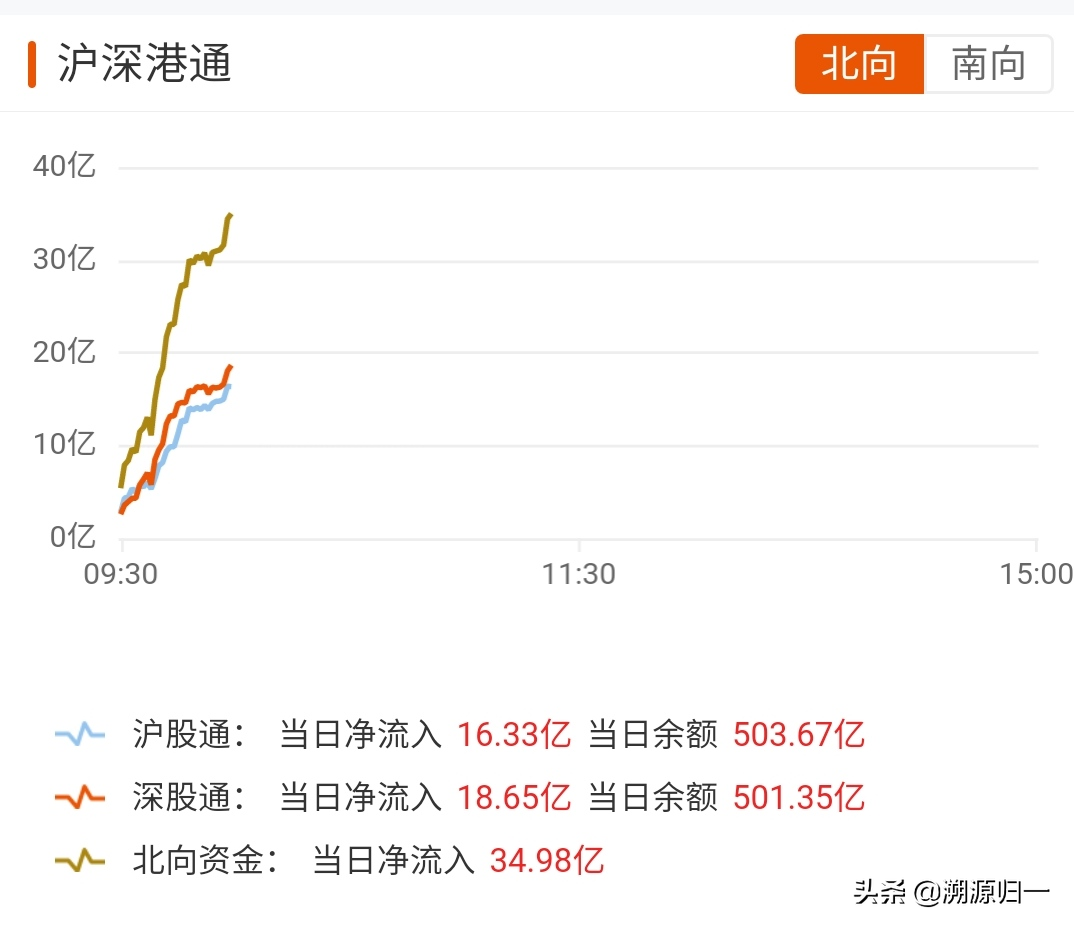Image resolution: width=1074 pixels, height=930 pixels.
Task: Click the 15:00 time axis marker
Action: click(1036, 574)
